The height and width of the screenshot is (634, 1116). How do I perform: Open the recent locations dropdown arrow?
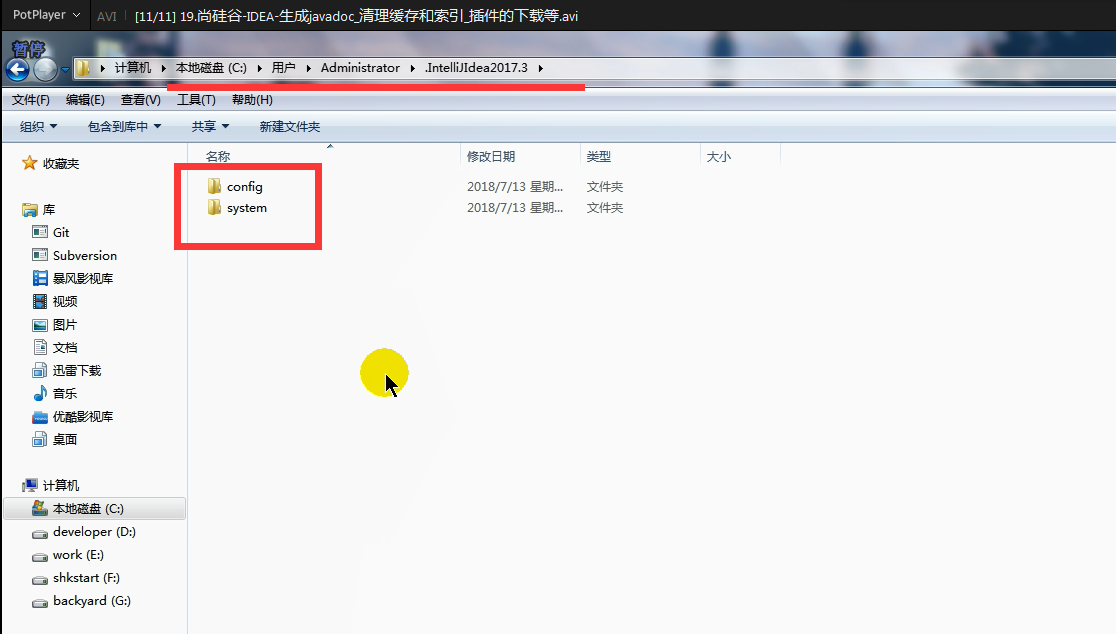(65, 69)
